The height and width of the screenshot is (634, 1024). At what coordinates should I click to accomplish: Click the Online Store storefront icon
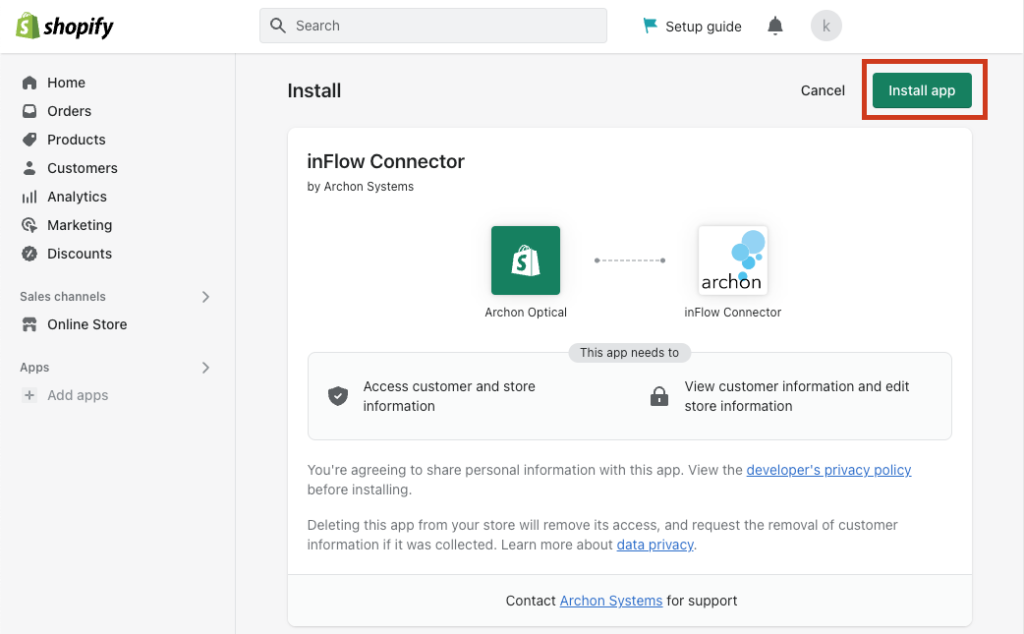coord(29,325)
